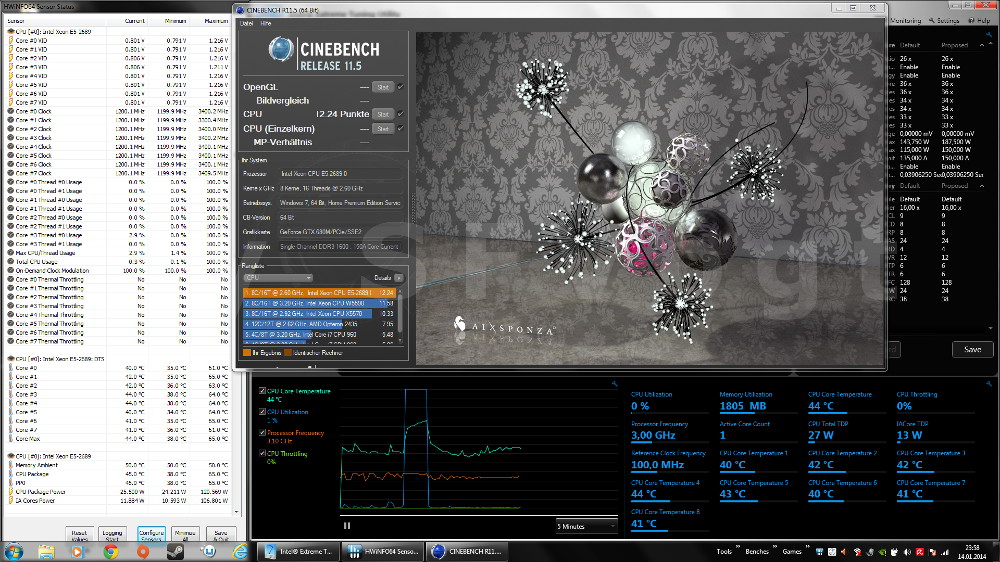Click the Core #0 Clock sensor row

(x=118, y=111)
